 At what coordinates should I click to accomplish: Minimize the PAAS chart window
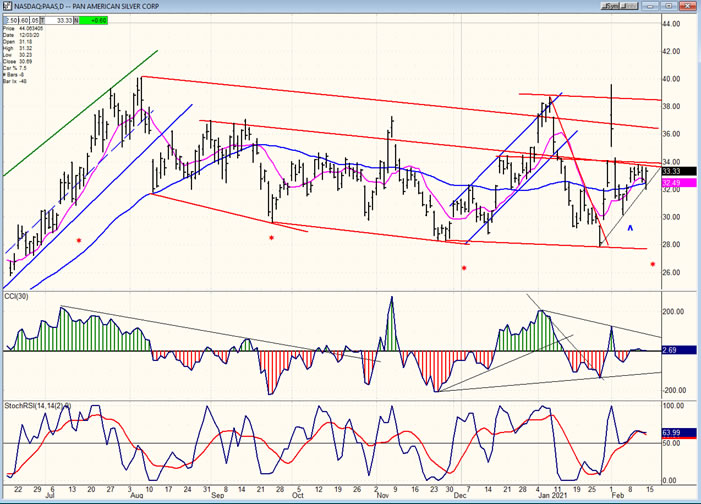tap(650, 6)
